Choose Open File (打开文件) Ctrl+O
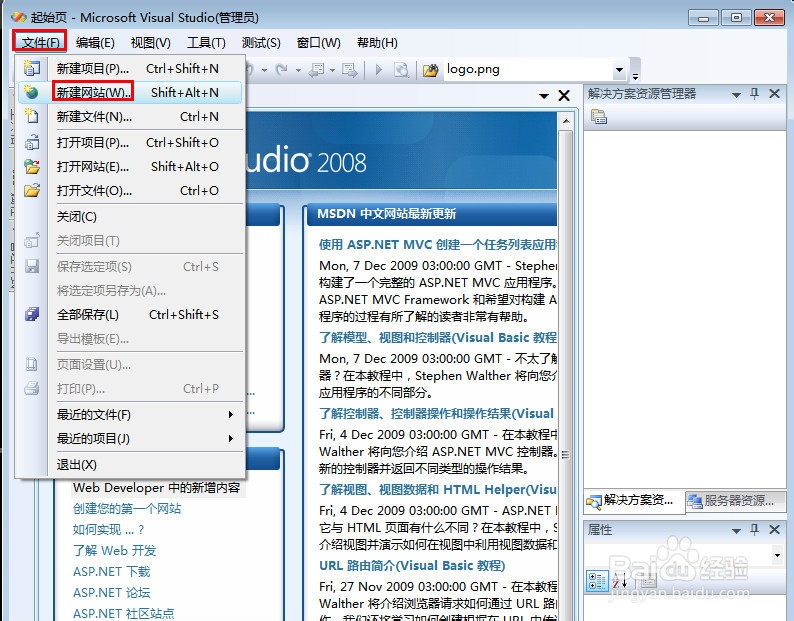 pyautogui.click(x=131, y=190)
